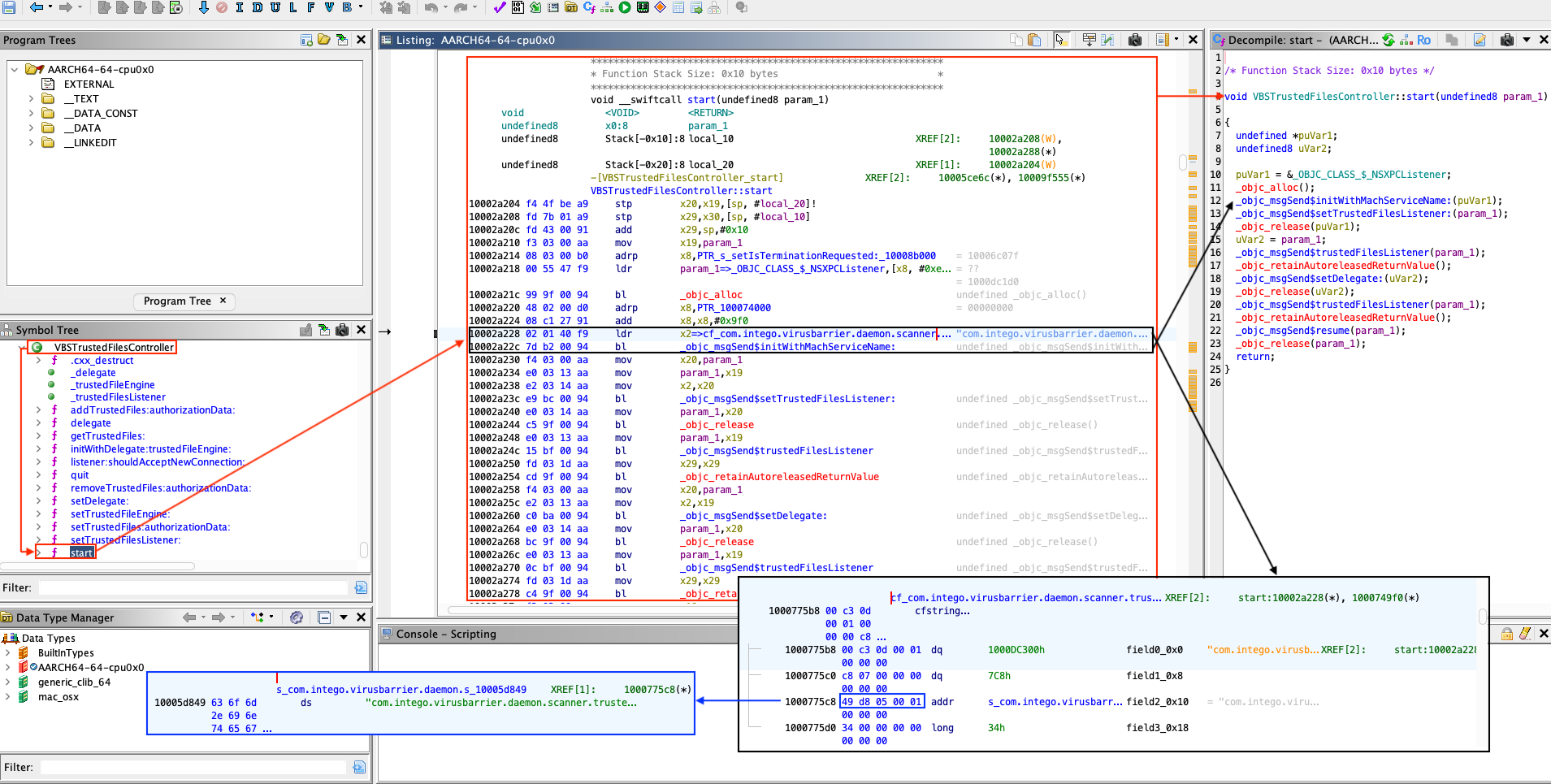Select the Program Tree tab

coord(177,301)
